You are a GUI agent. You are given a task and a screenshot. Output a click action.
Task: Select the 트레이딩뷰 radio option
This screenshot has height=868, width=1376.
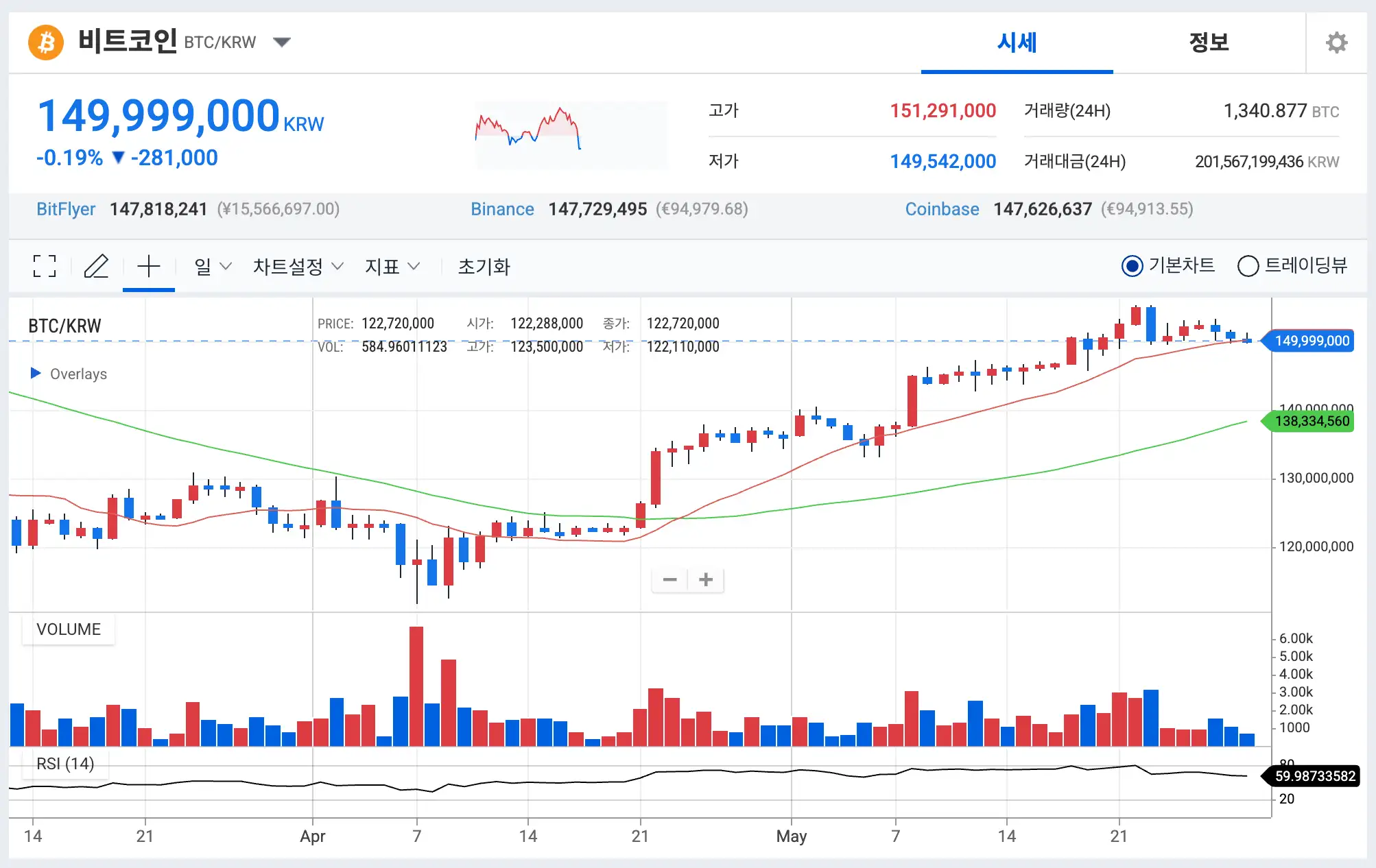[x=1248, y=266]
